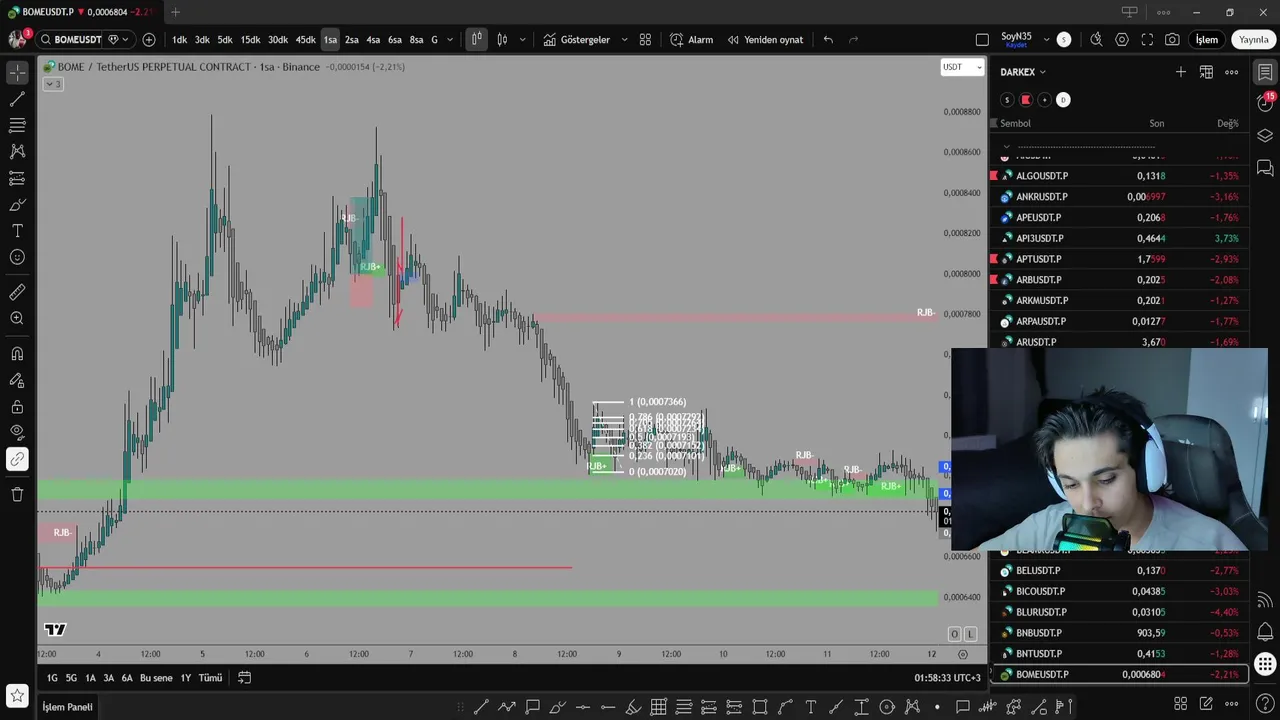Screen dimensions: 1280x720
Task: Collapse the indicator legend showing 3
Action: (53, 84)
